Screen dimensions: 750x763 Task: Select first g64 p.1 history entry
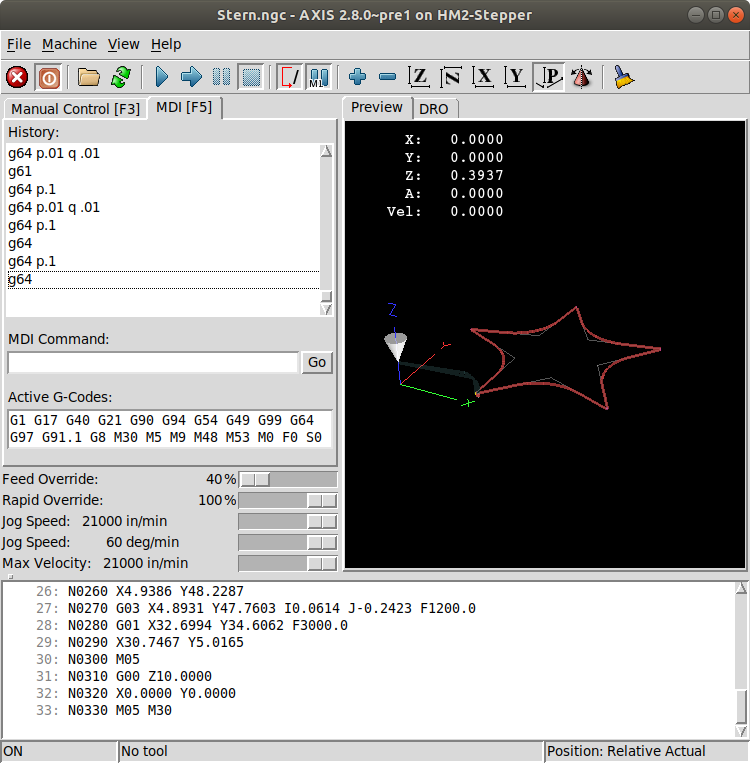[164, 189]
